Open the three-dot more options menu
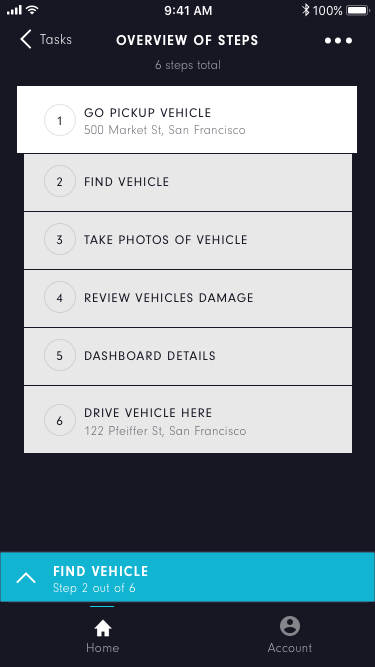 tap(338, 41)
